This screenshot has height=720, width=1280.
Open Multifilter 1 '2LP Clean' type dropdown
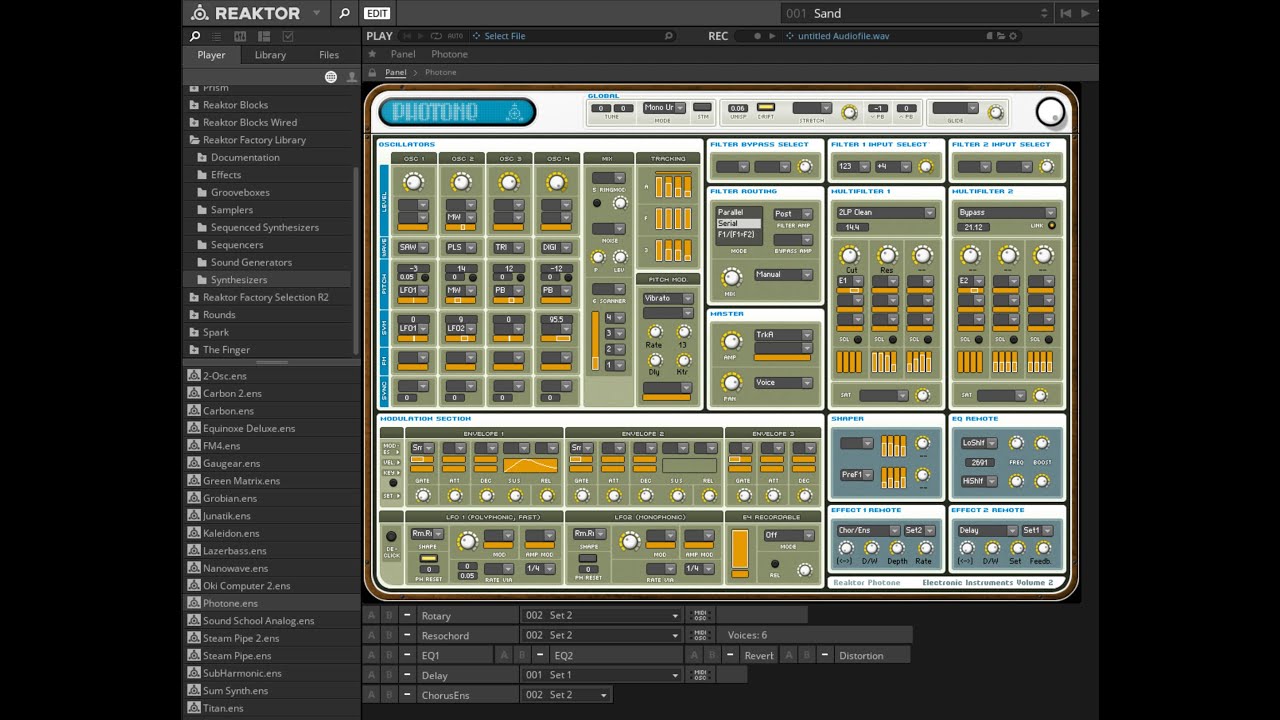click(x=886, y=212)
